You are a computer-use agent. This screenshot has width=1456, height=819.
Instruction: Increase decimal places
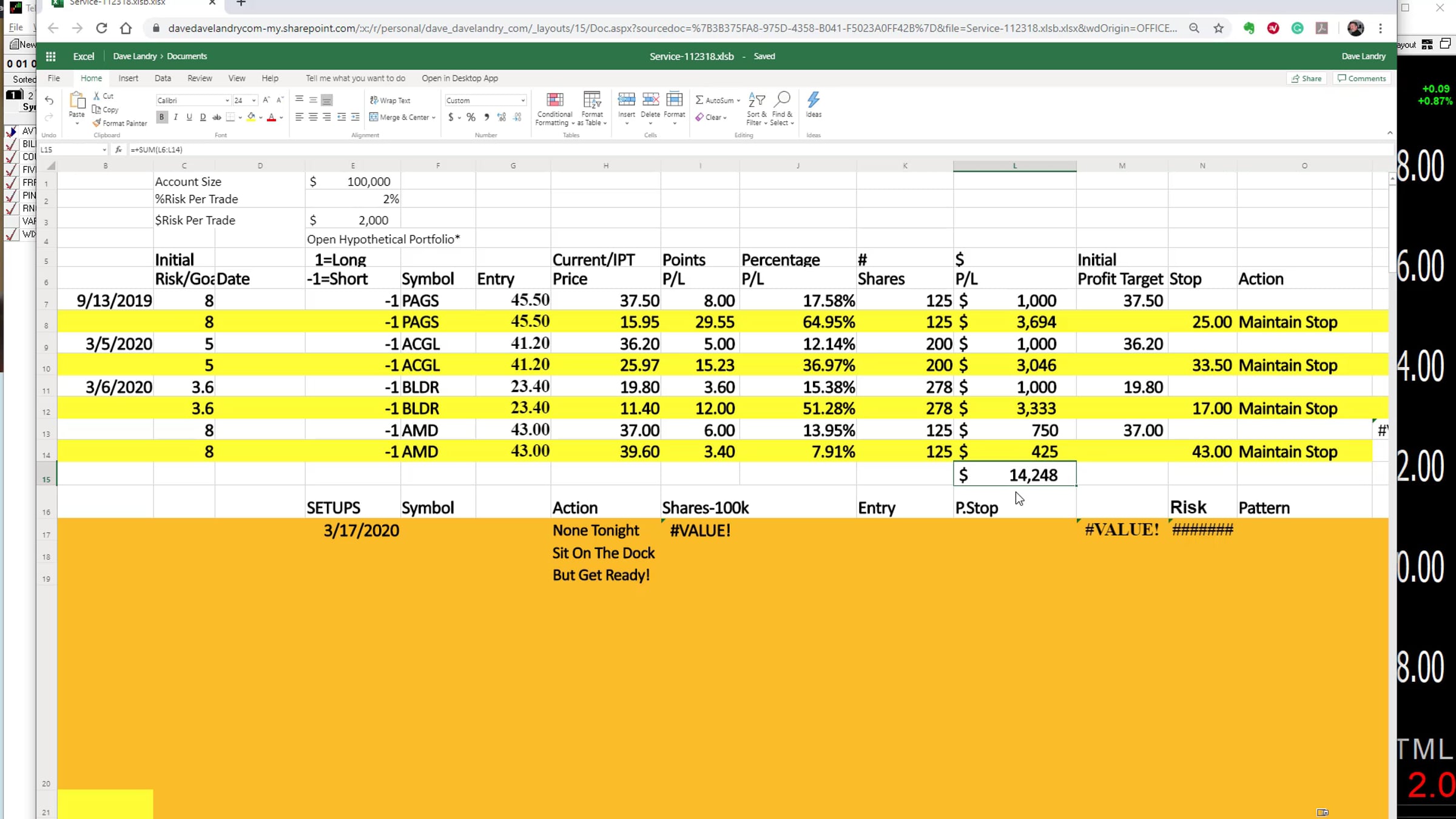502,117
